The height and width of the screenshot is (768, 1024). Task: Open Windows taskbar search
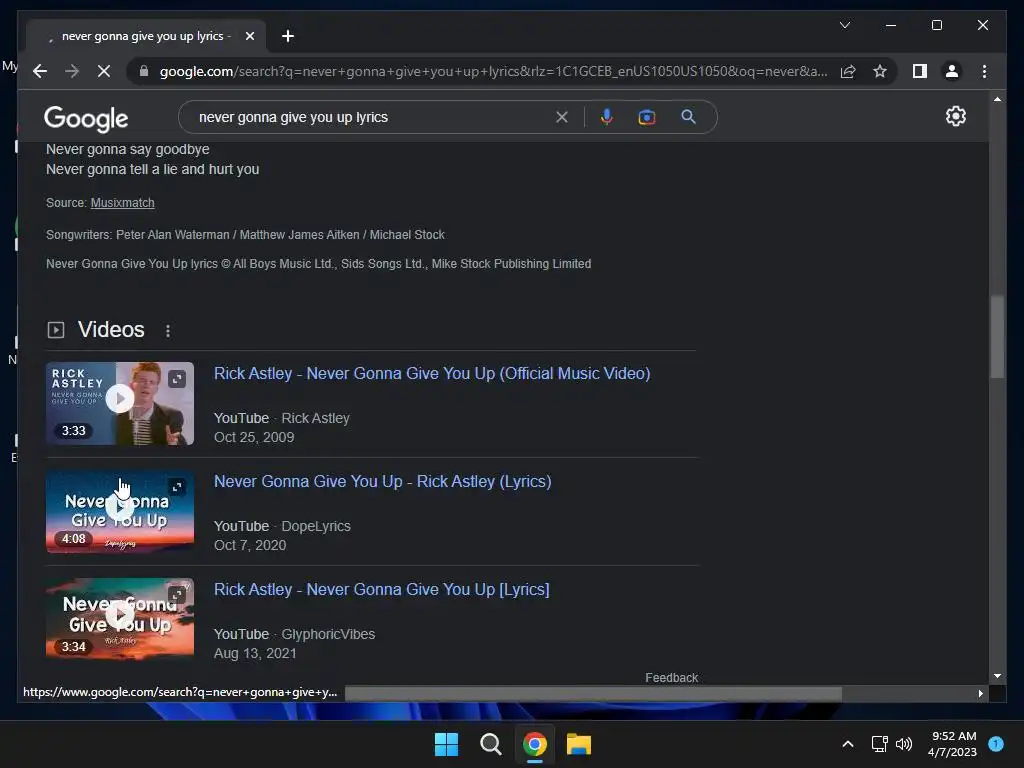click(x=490, y=744)
